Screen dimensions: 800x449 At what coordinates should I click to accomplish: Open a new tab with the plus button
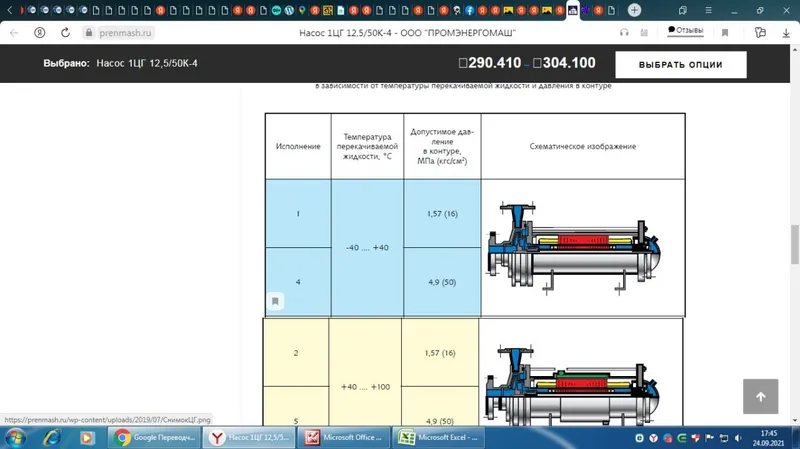coord(634,10)
